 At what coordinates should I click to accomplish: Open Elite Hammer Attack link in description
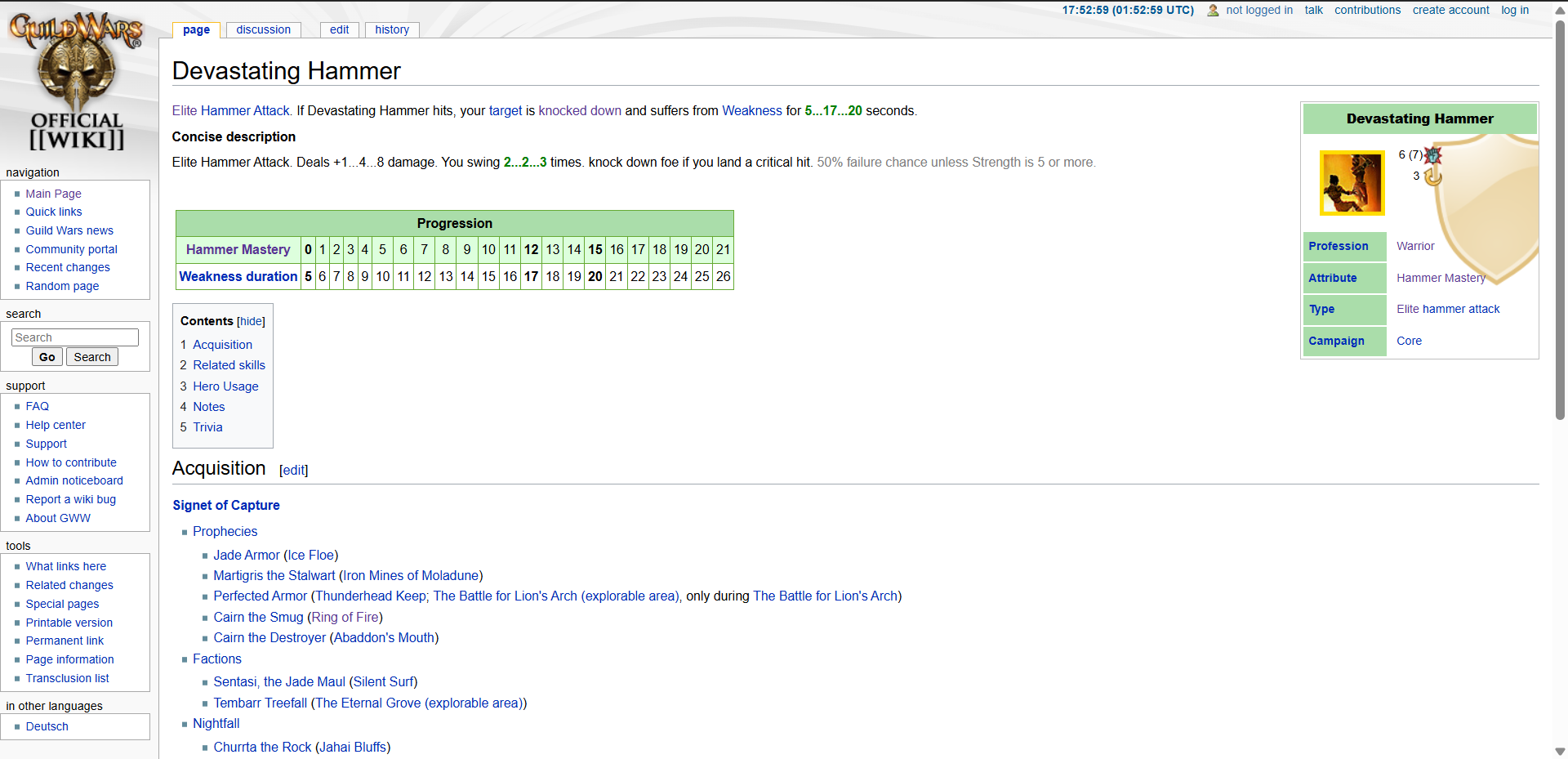click(231, 111)
